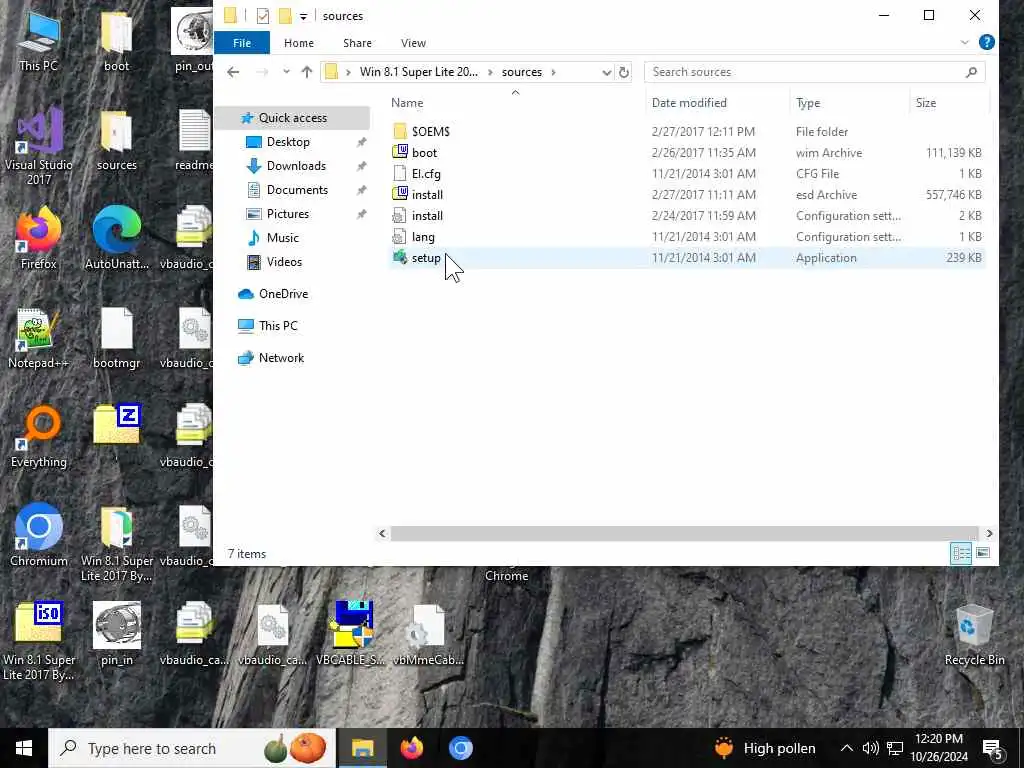This screenshot has width=1024, height=768.
Task: Click New folder icon in title bar
Action: tap(285, 16)
